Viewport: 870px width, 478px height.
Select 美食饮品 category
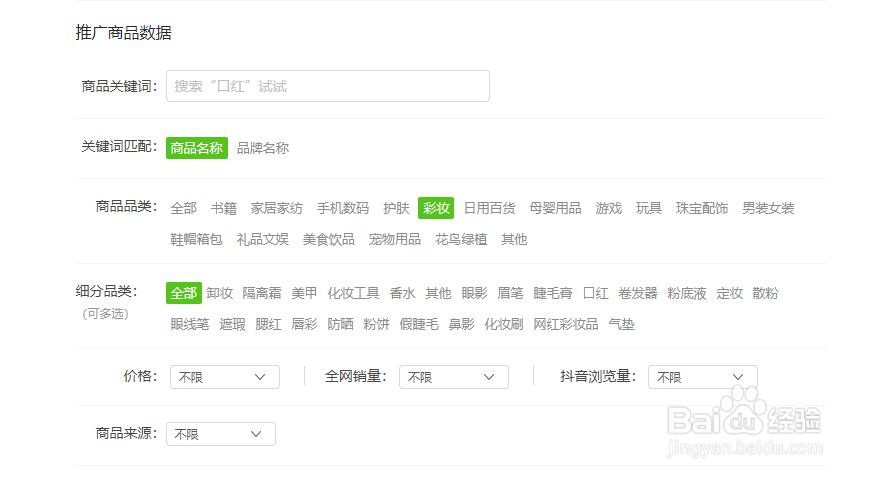point(328,239)
